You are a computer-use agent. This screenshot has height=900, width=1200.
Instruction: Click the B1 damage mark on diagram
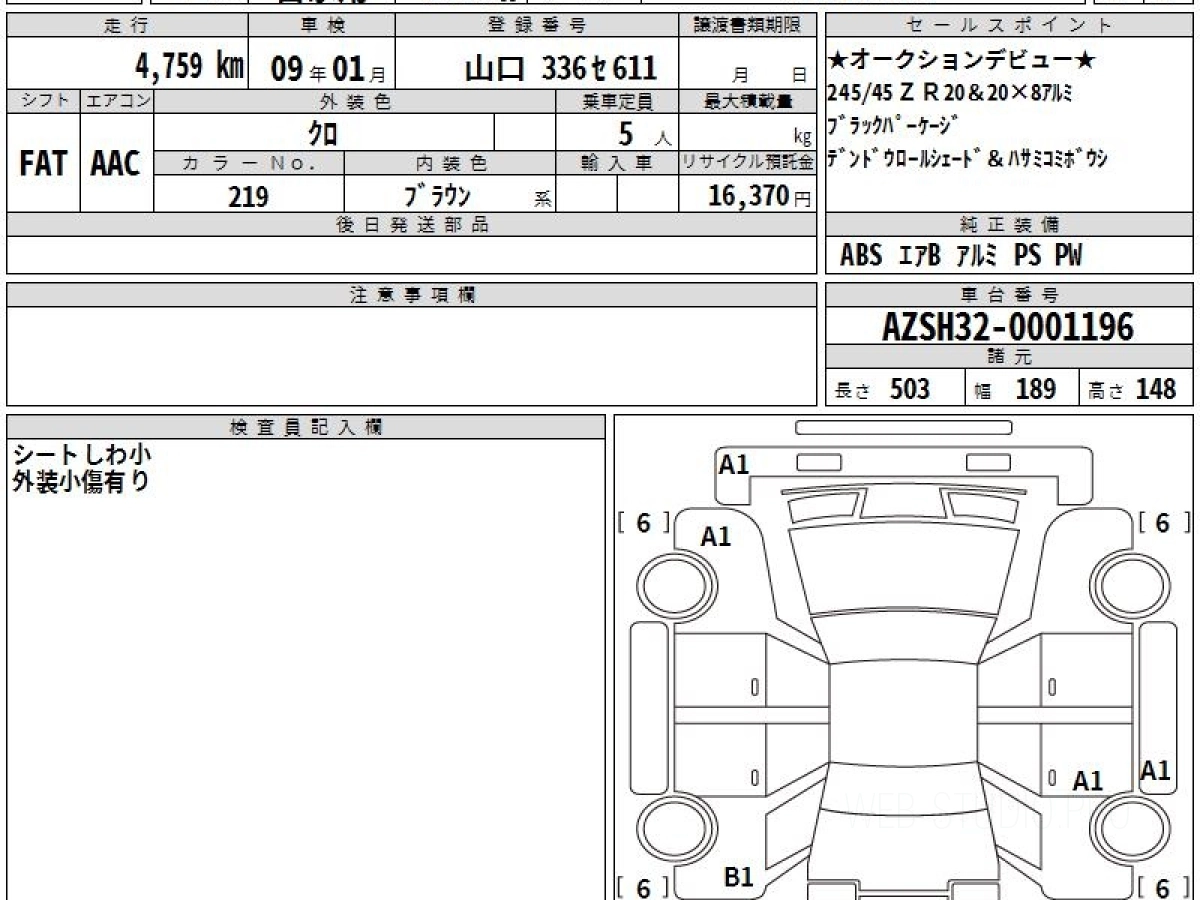point(738,877)
